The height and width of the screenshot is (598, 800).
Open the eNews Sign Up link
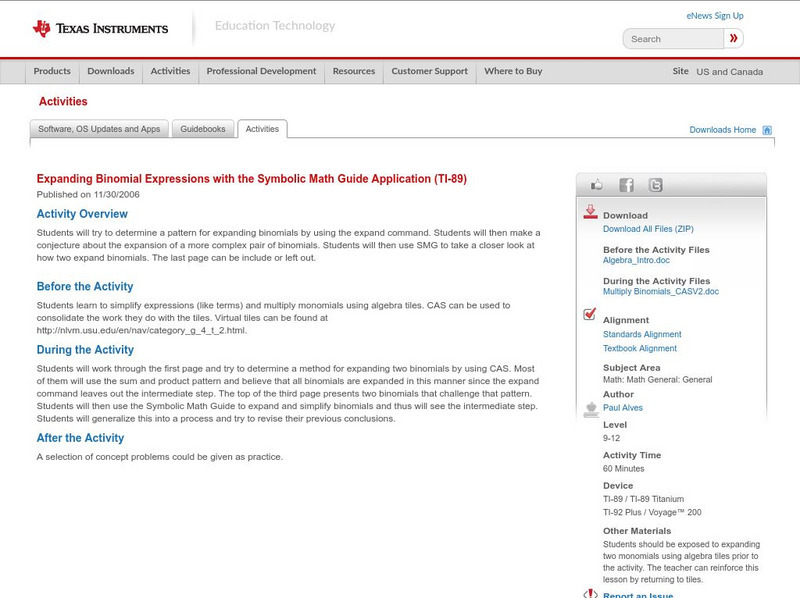pos(715,16)
